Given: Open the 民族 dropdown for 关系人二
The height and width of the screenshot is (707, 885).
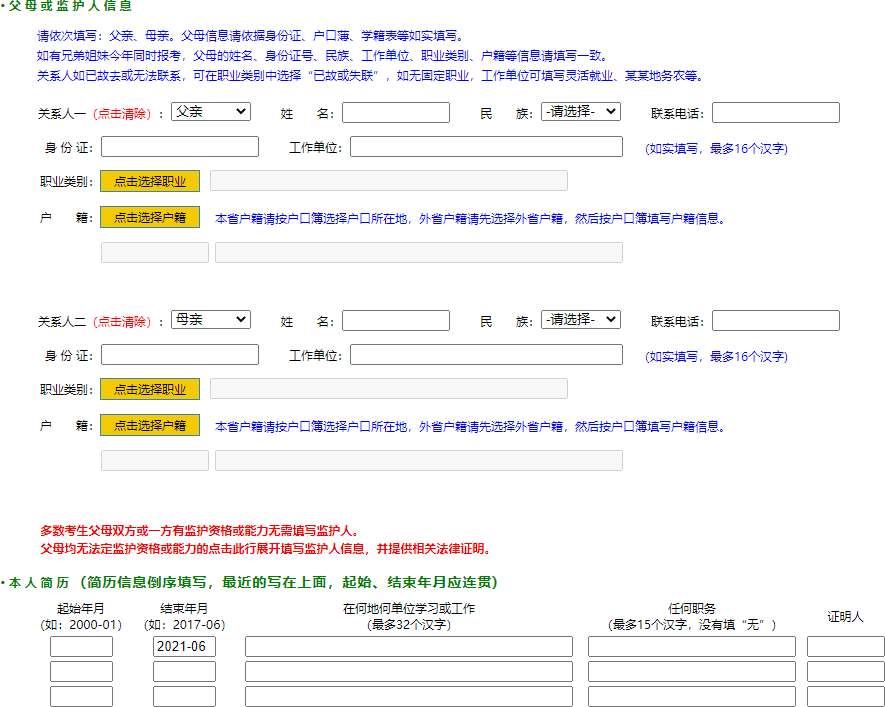Looking at the screenshot, I should point(580,320).
